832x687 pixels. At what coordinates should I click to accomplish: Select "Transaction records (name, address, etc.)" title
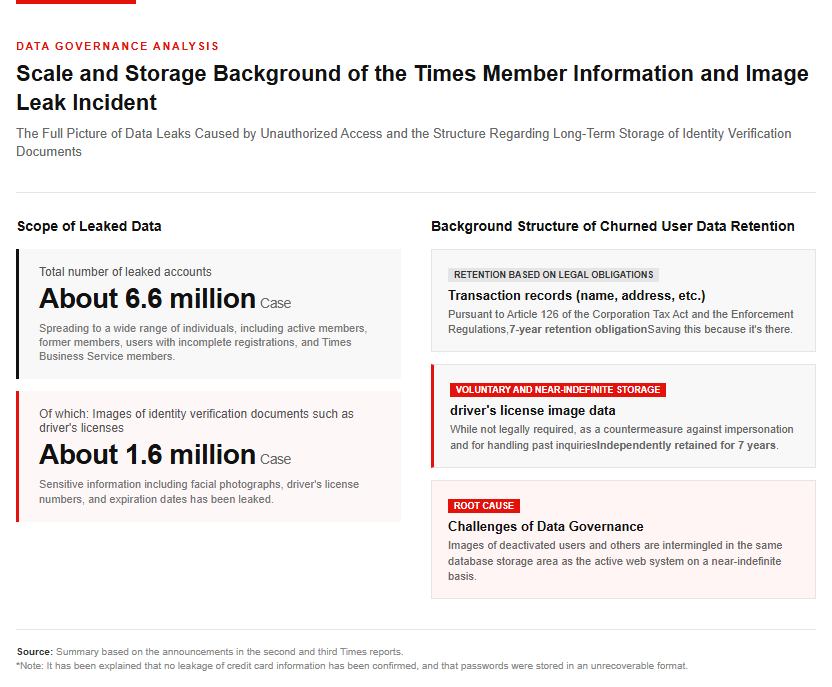click(x=577, y=295)
